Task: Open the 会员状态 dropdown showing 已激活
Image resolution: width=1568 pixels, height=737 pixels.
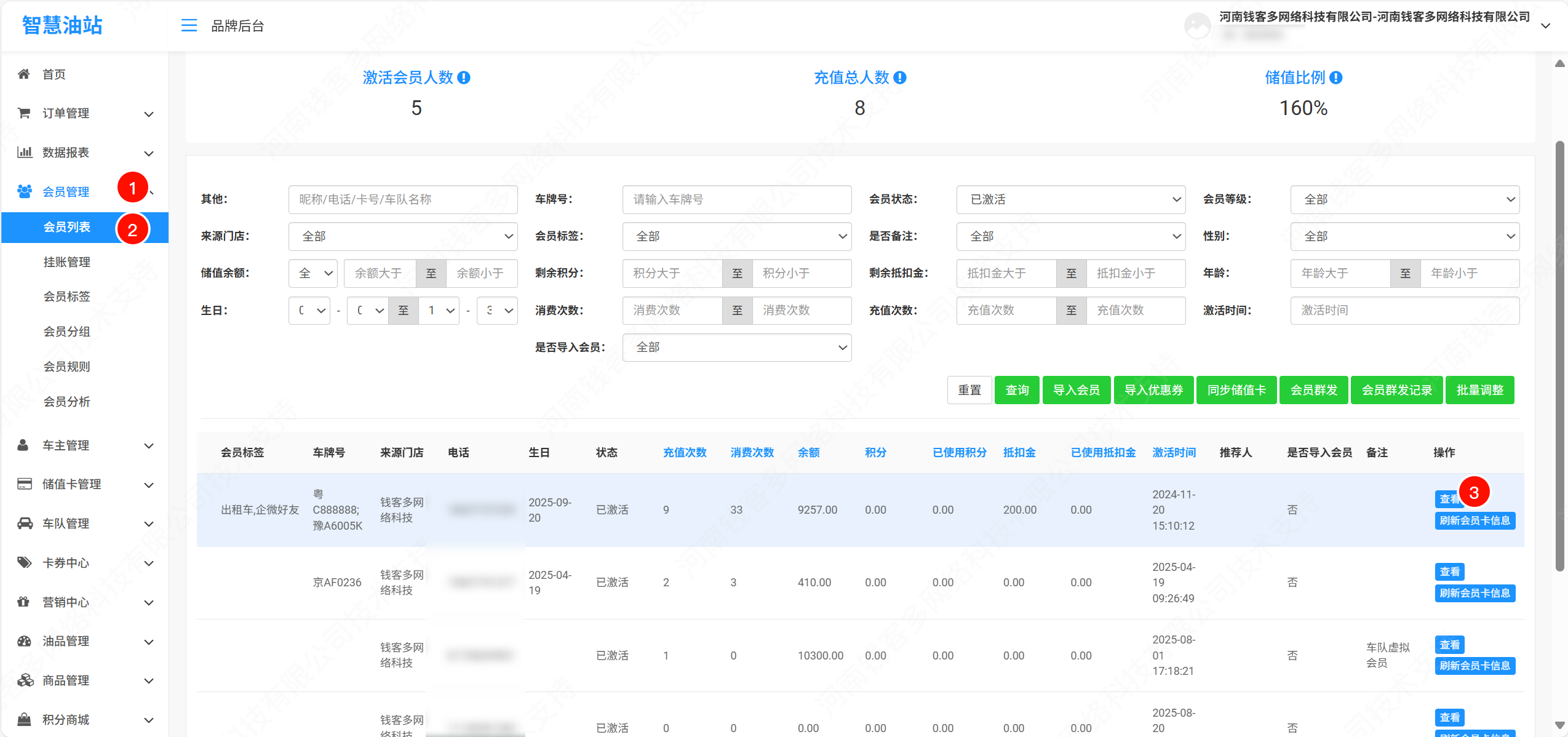Action: pos(1070,199)
